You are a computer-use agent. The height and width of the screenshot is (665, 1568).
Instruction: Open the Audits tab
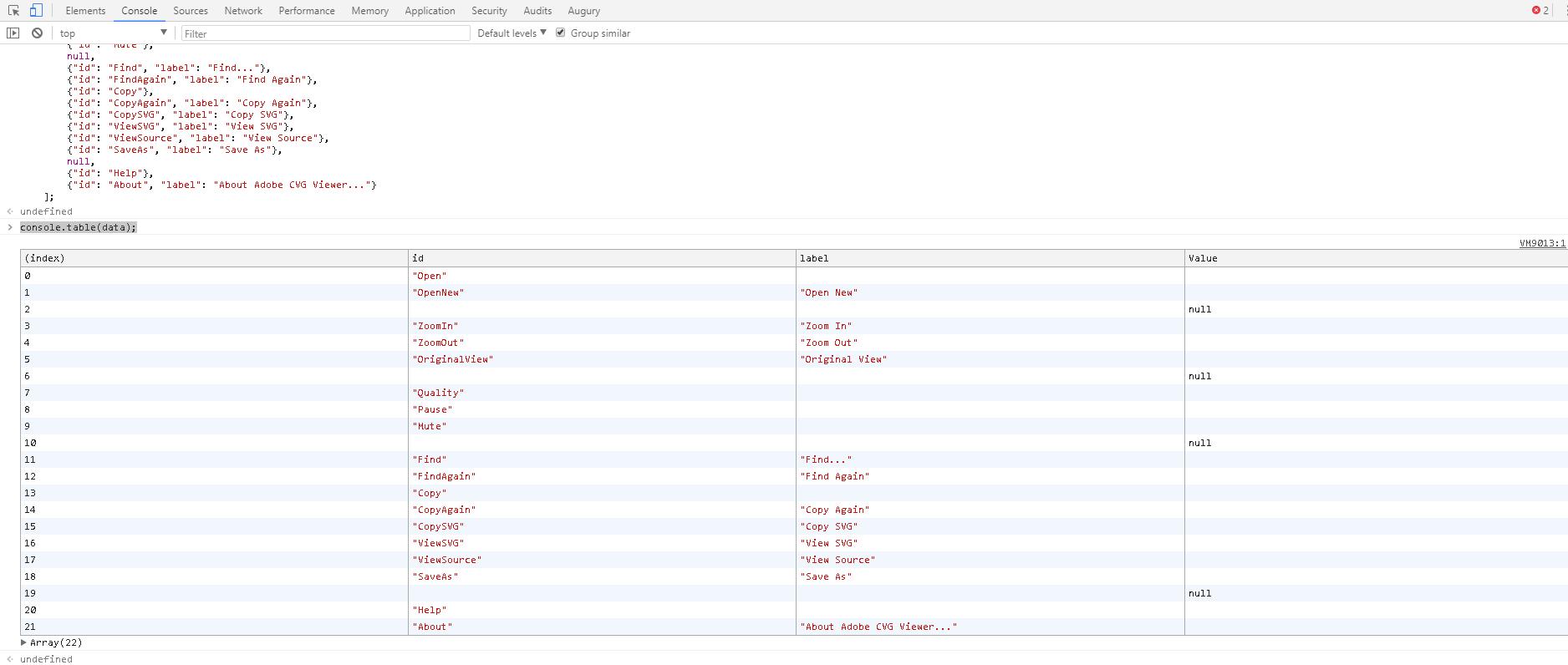pyautogui.click(x=537, y=11)
